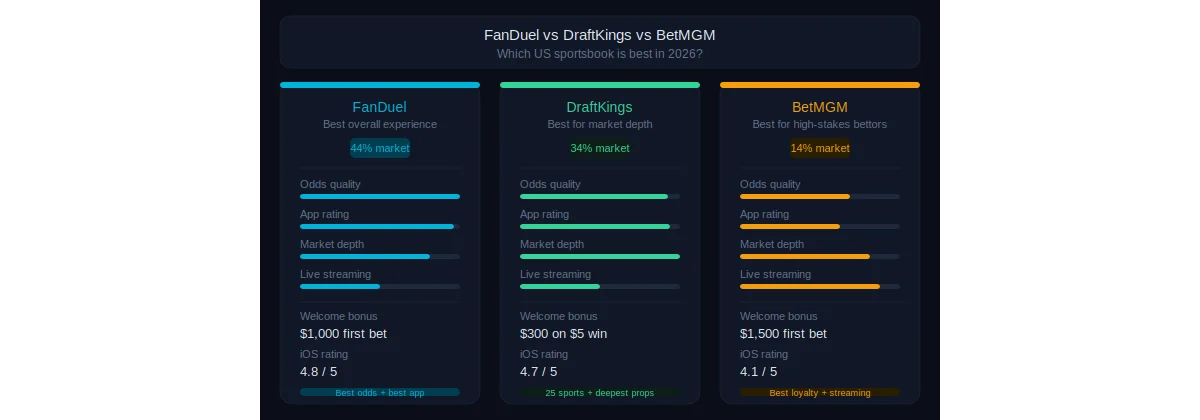
Task: Click FanDuel's 'iOS rating' label
Action: pos(324,354)
